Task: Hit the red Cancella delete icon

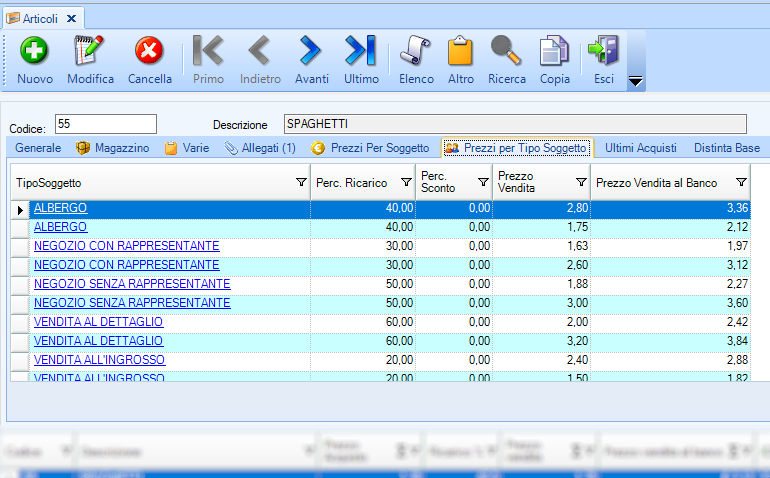Action: click(149, 51)
